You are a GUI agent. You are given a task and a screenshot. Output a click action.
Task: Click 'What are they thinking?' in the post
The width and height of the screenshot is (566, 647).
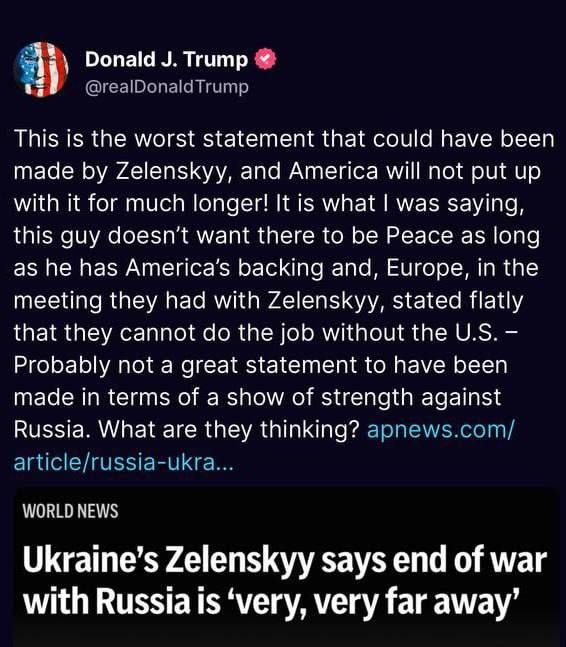tap(229, 430)
